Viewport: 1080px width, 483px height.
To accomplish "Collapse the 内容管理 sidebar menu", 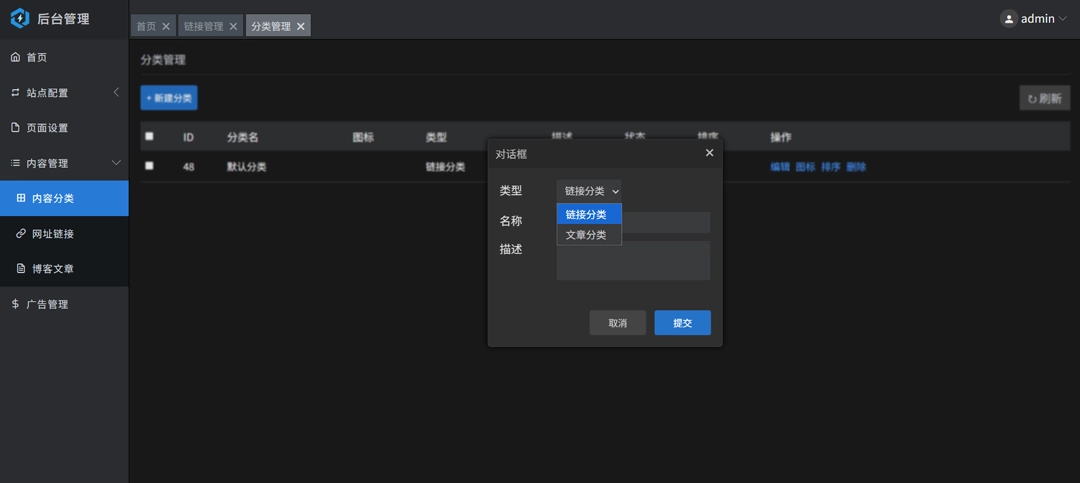I will click(64, 163).
